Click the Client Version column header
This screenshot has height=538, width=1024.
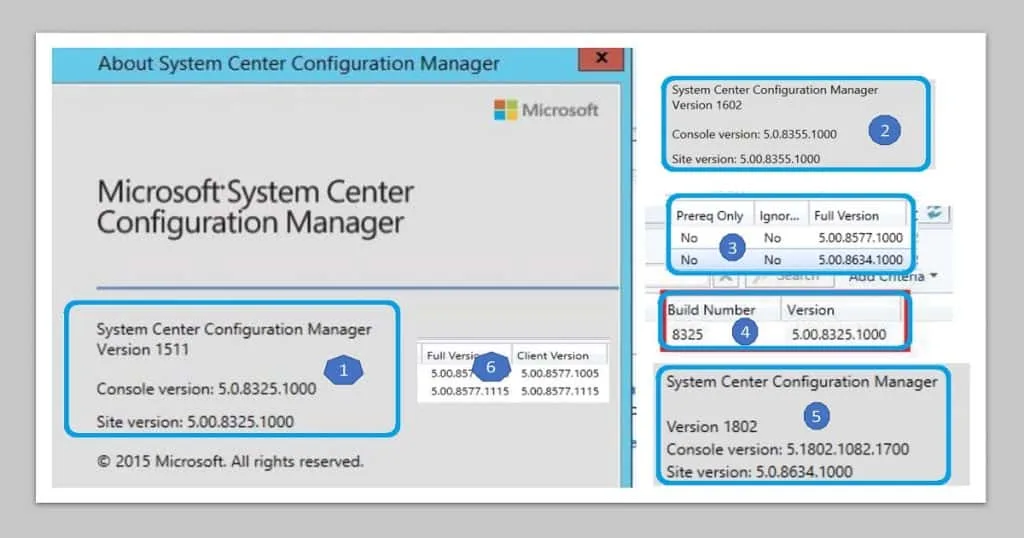(x=555, y=355)
